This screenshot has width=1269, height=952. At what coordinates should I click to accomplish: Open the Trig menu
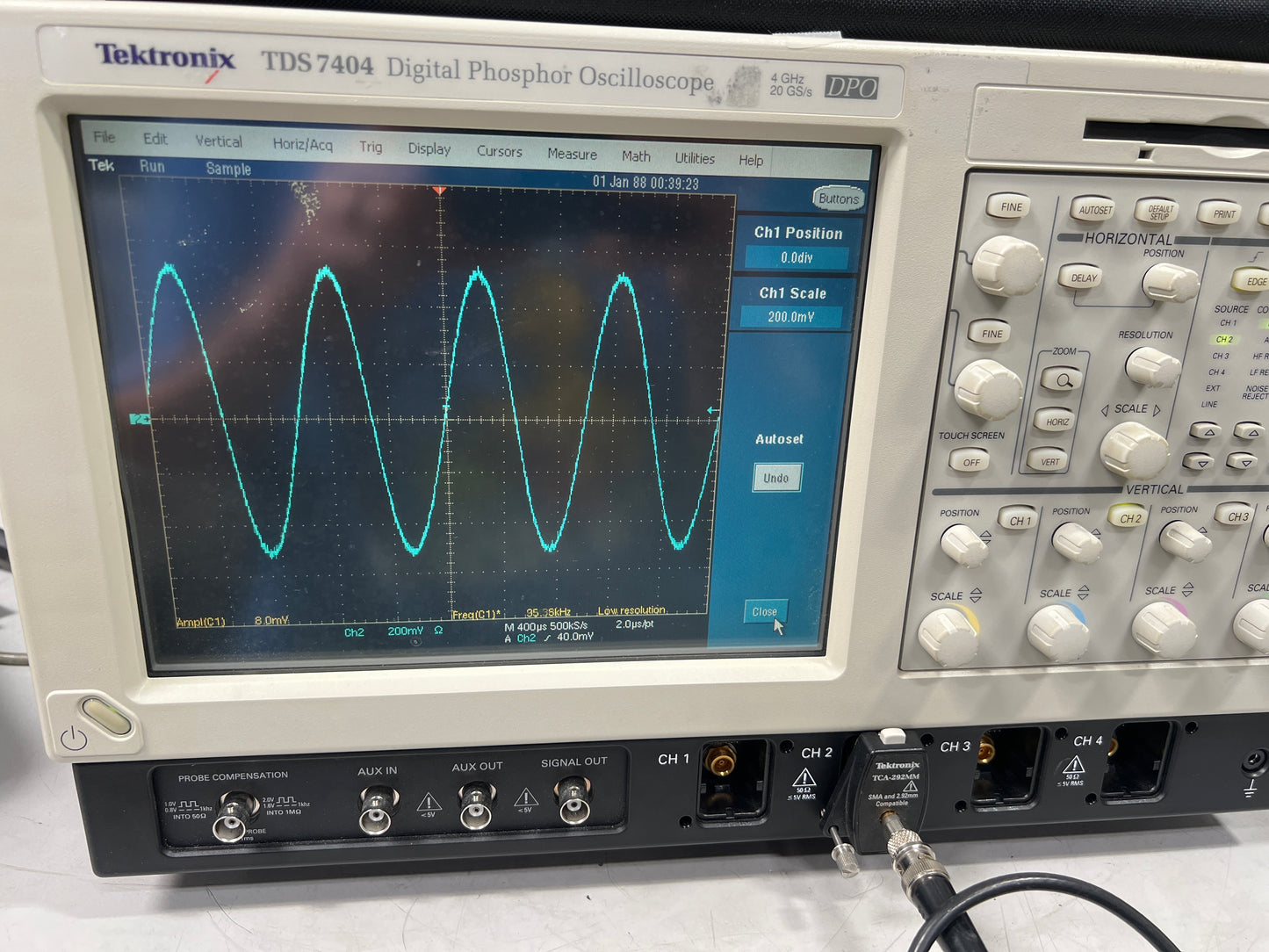point(370,148)
